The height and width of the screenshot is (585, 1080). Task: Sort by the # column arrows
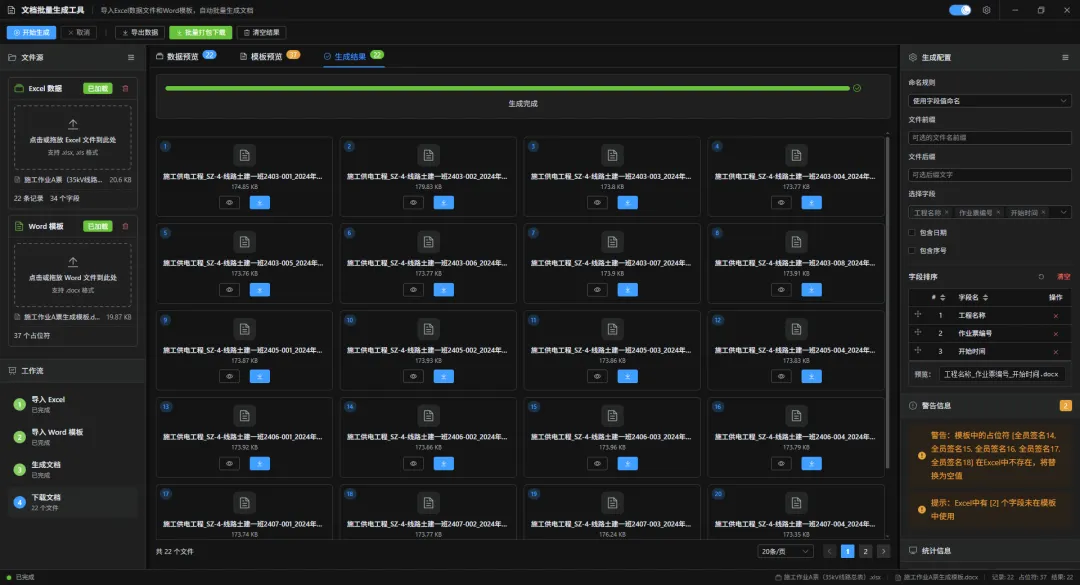coord(942,298)
